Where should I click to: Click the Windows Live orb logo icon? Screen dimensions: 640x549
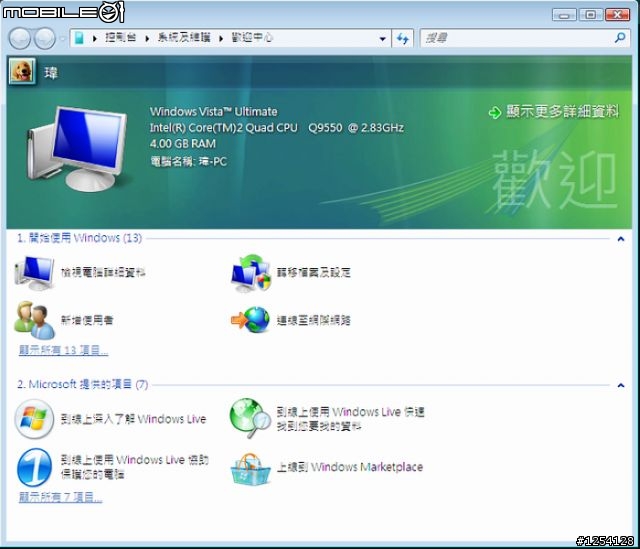pos(34,419)
